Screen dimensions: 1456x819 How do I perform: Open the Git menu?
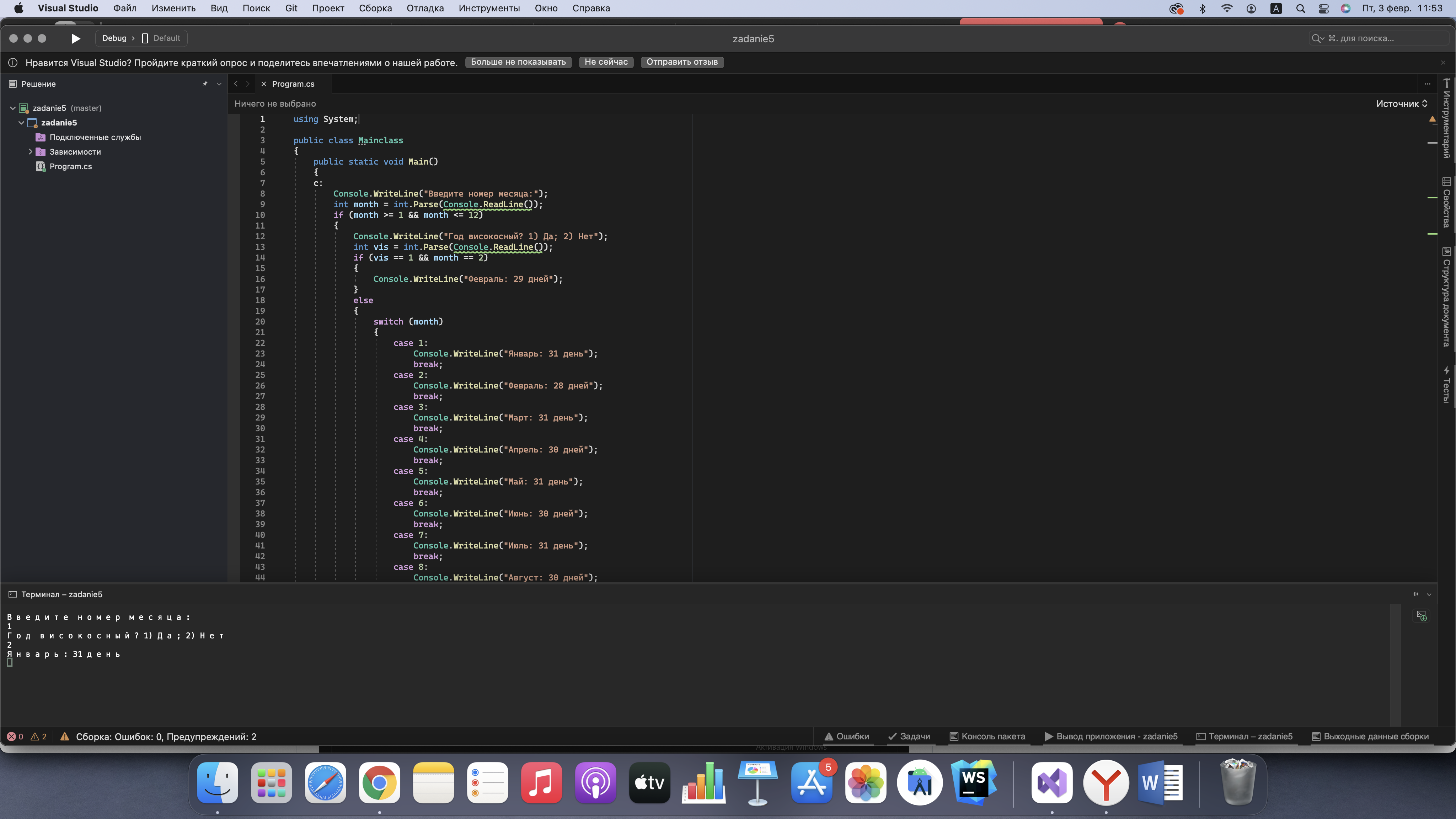291,9
